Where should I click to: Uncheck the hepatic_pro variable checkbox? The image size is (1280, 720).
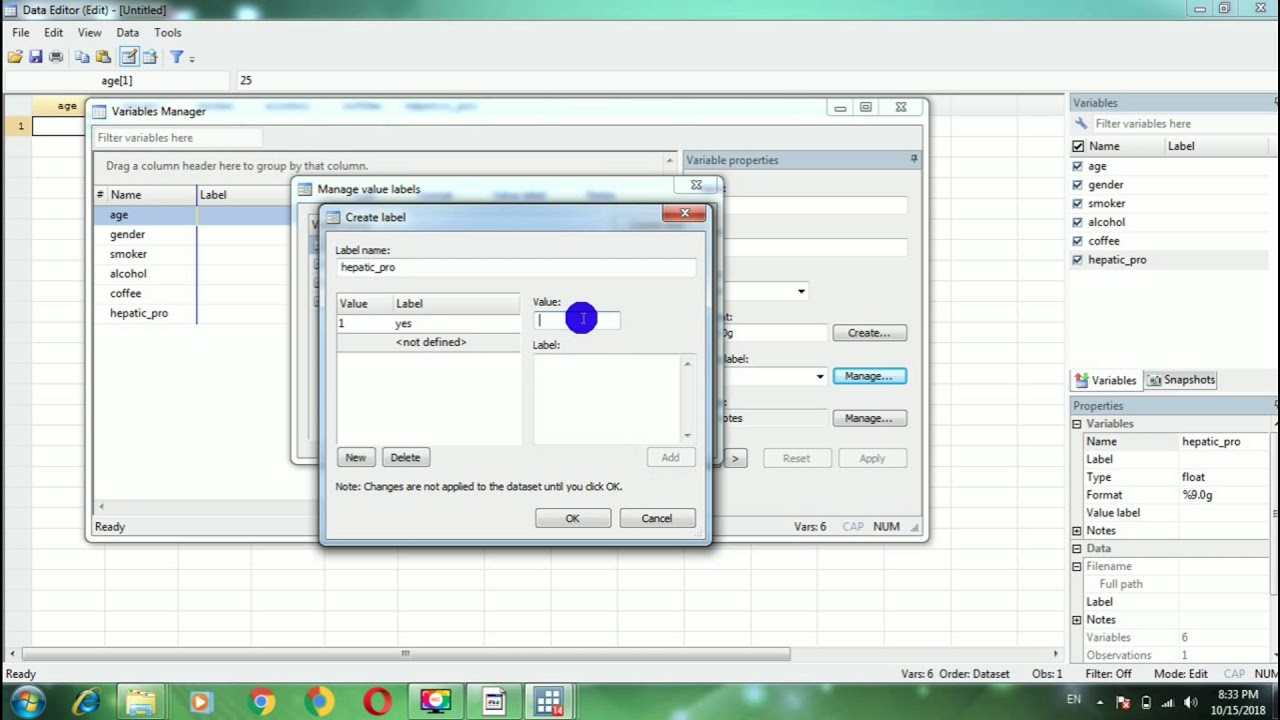click(x=1078, y=260)
